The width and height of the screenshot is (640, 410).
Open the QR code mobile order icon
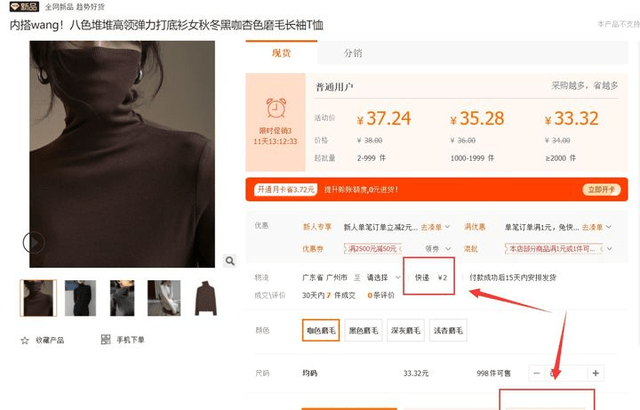pos(106,340)
